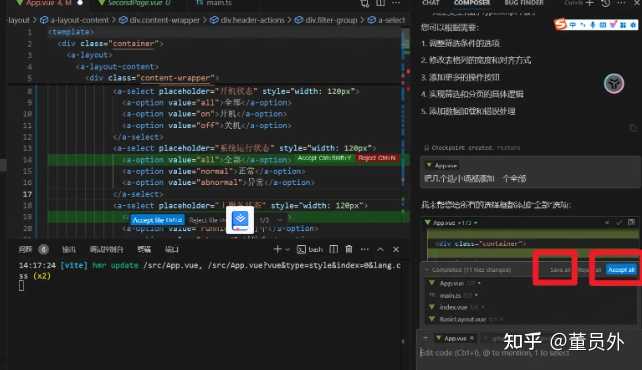Click the floating blue bookmark-arrow icon
This screenshot has width=642, height=370.
click(x=240, y=220)
